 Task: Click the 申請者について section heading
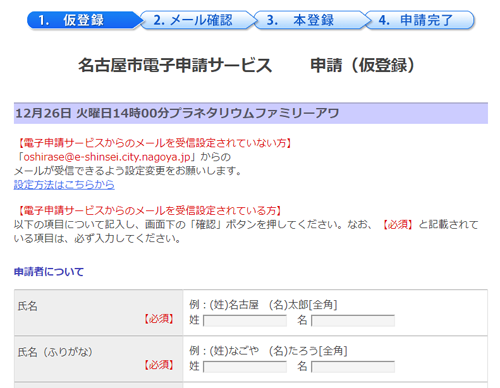click(x=49, y=272)
